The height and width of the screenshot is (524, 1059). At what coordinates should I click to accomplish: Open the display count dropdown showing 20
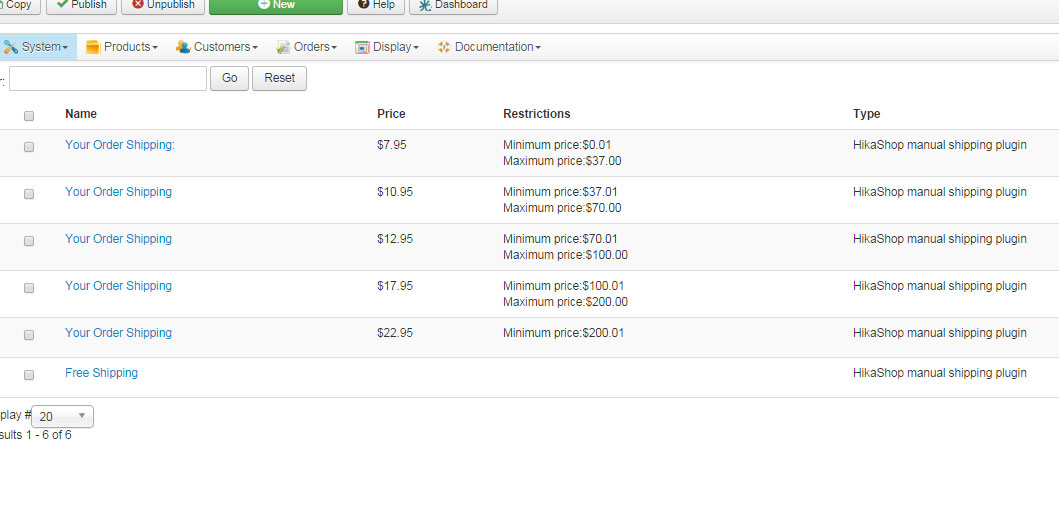[63, 416]
